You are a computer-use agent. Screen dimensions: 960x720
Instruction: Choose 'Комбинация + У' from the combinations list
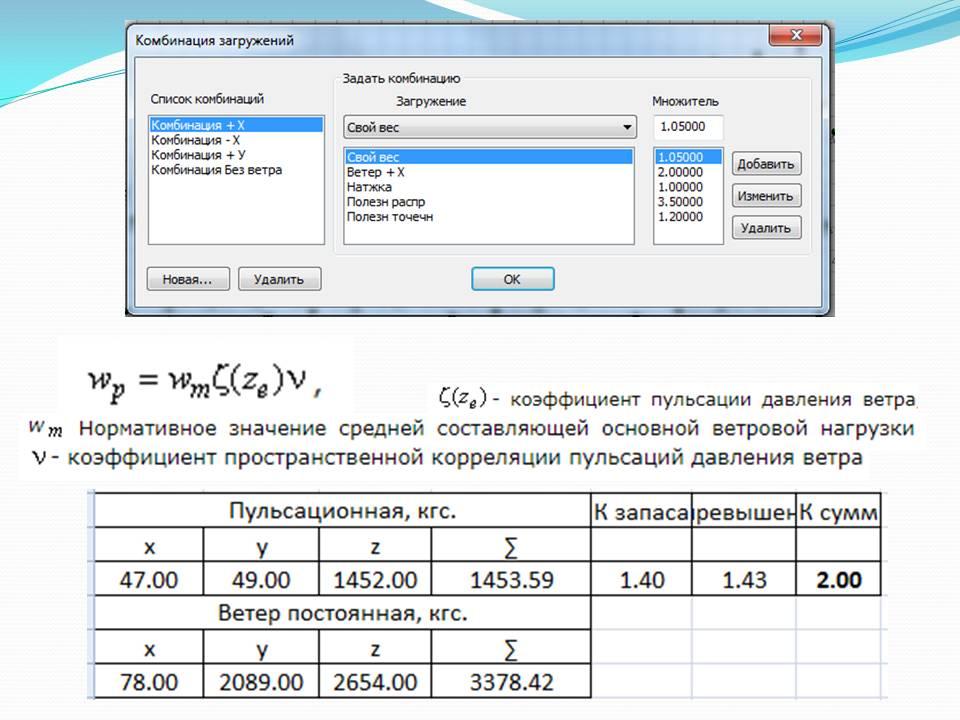click(196, 155)
